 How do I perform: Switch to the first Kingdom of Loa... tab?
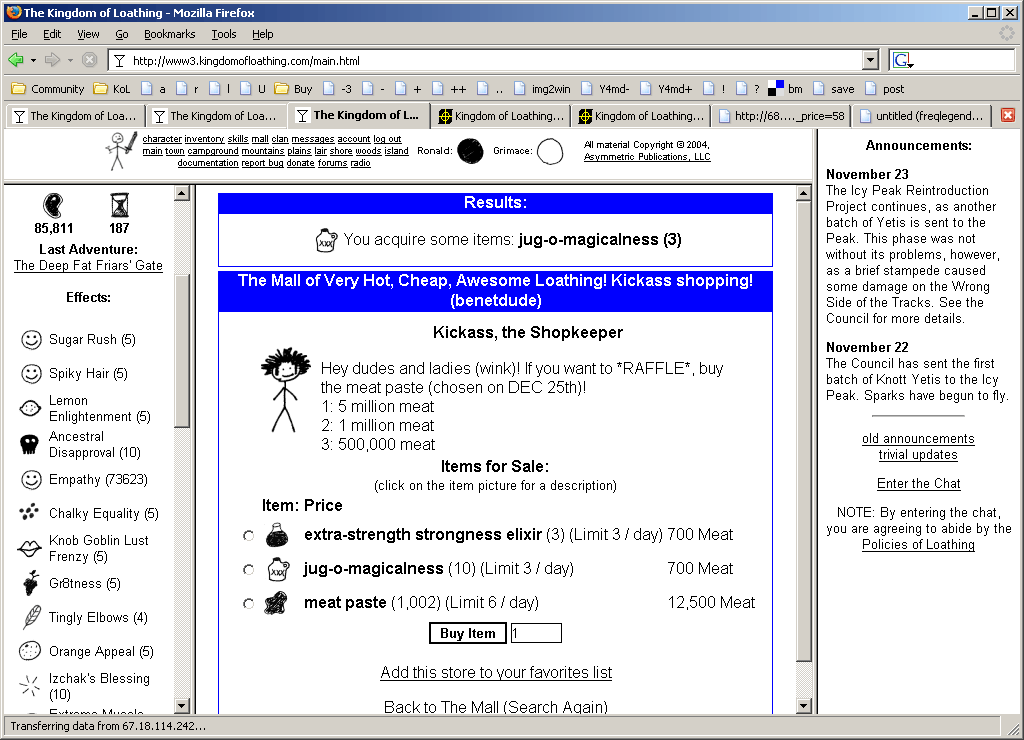[x=75, y=116]
